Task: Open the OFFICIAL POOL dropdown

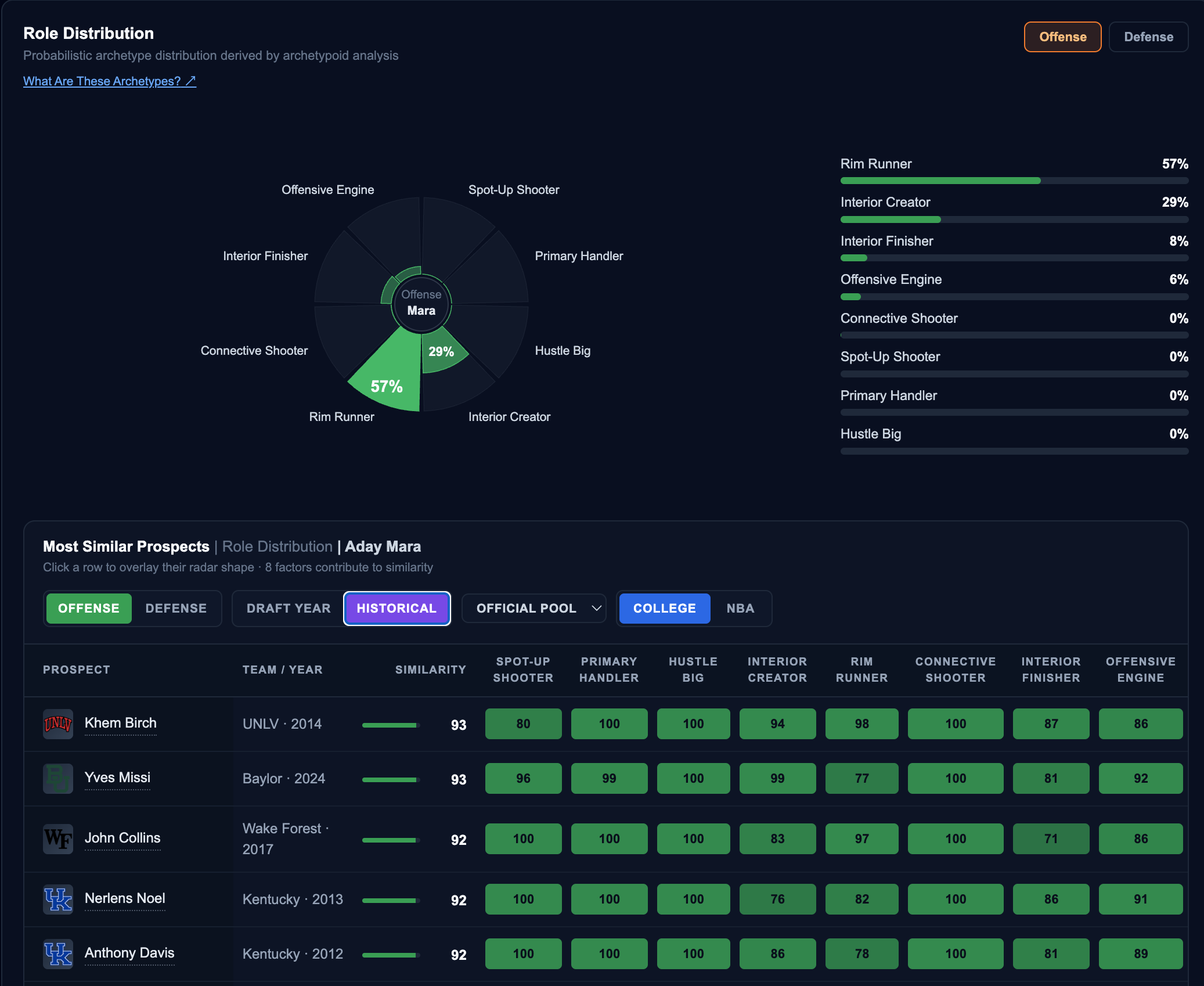Action: tap(534, 608)
